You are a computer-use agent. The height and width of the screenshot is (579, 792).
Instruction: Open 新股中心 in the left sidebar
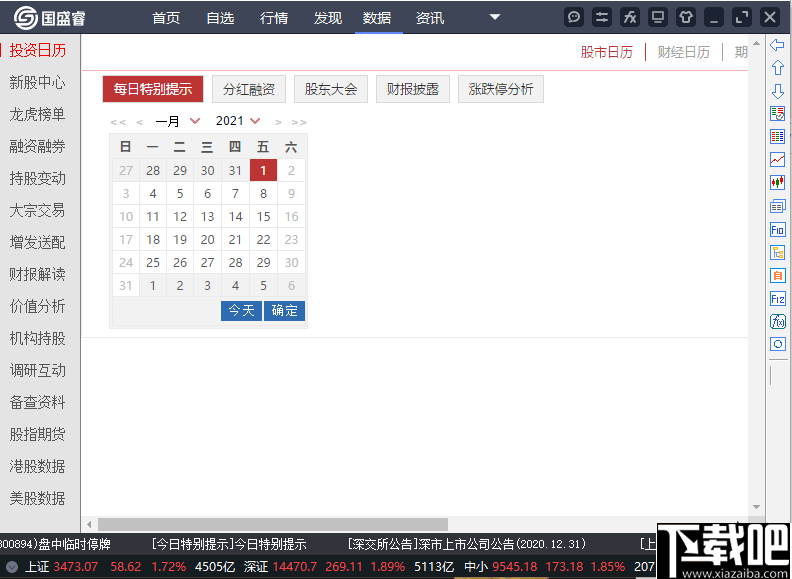tap(37, 82)
